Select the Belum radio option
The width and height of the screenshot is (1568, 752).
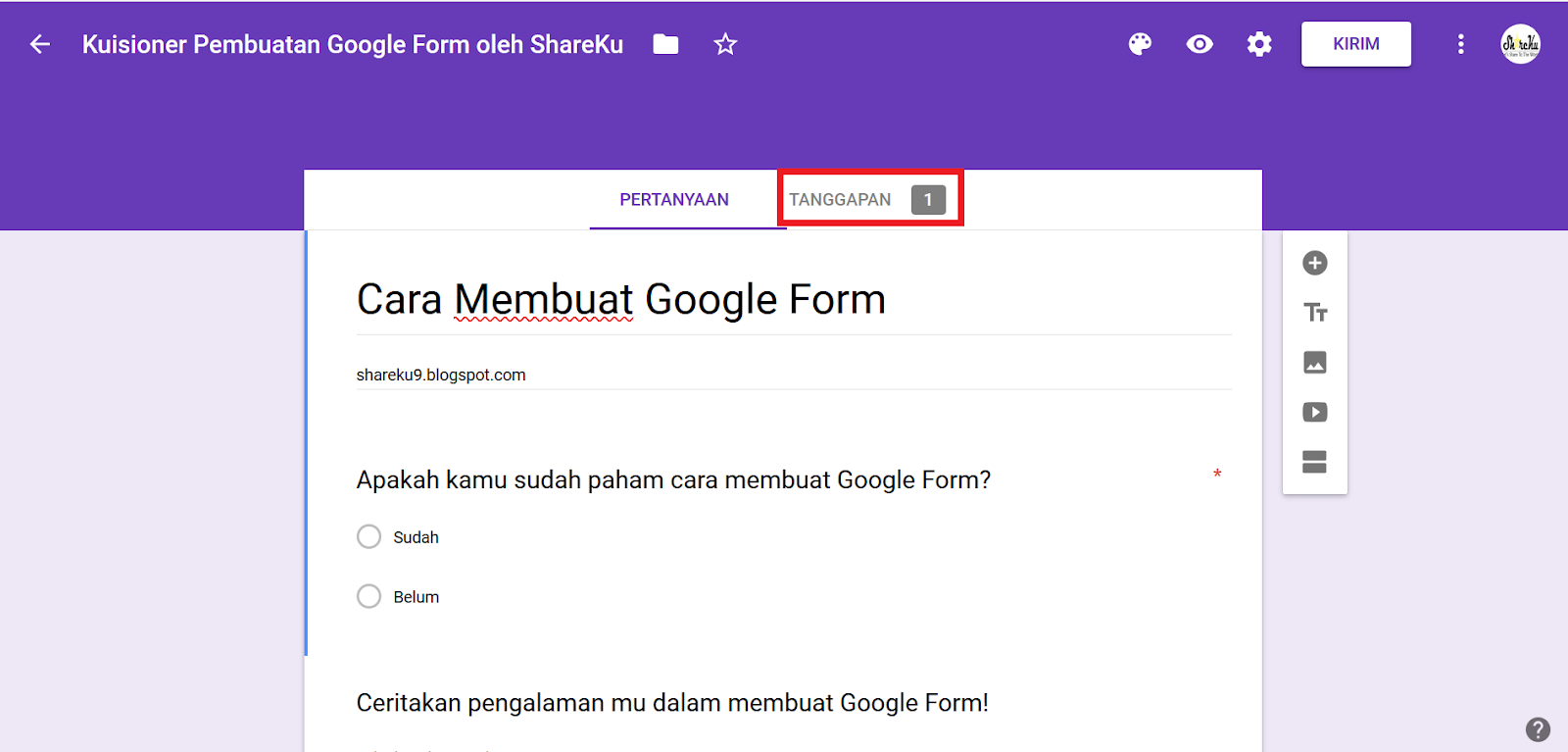click(368, 596)
